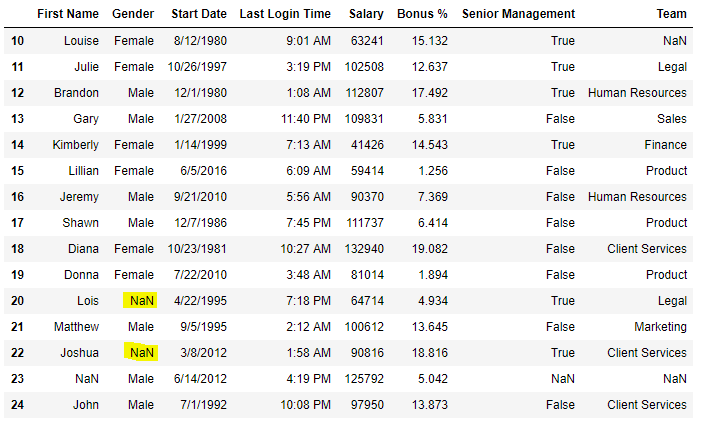Click the Sales team cell for Gary

[671, 119]
